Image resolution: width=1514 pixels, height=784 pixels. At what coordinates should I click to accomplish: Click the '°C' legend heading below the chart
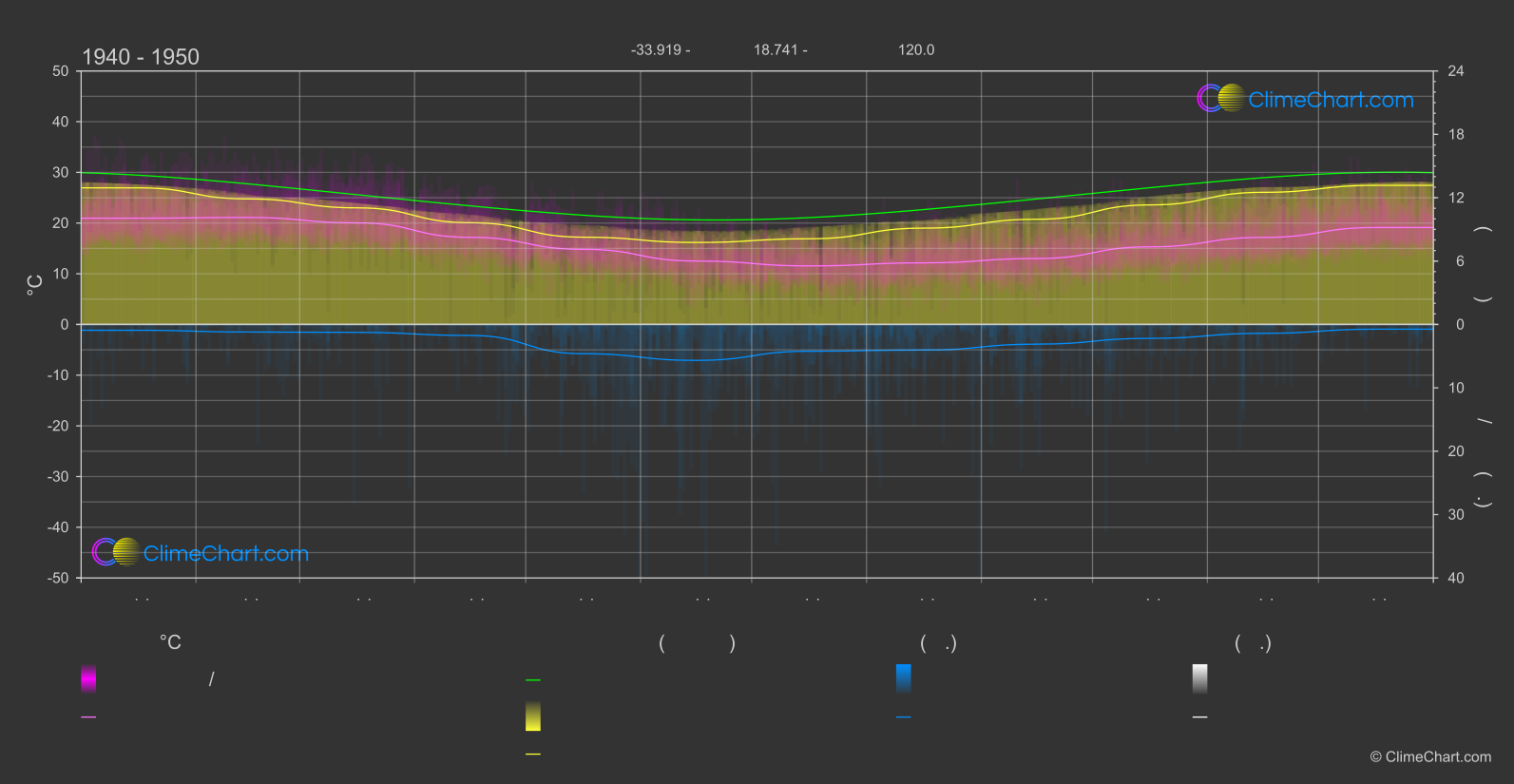point(170,642)
